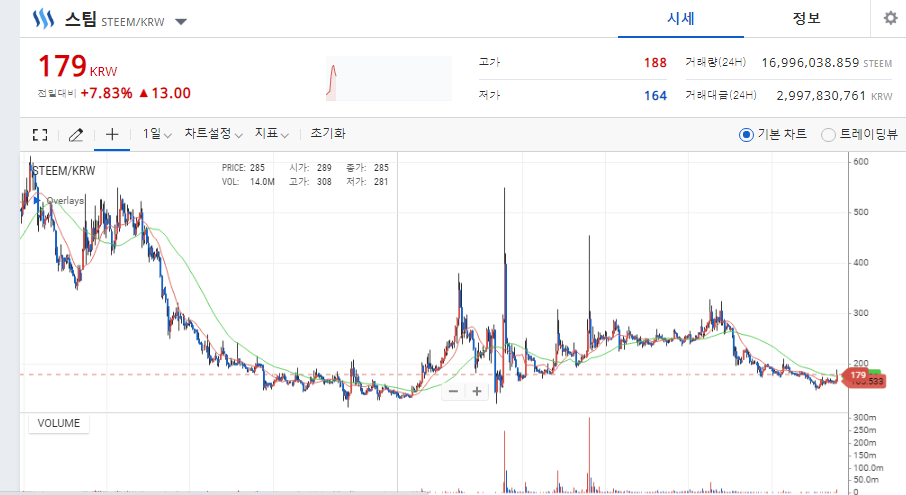Click the VOL: 14.0M readout
This screenshot has height=495, width=906.
(x=248, y=181)
